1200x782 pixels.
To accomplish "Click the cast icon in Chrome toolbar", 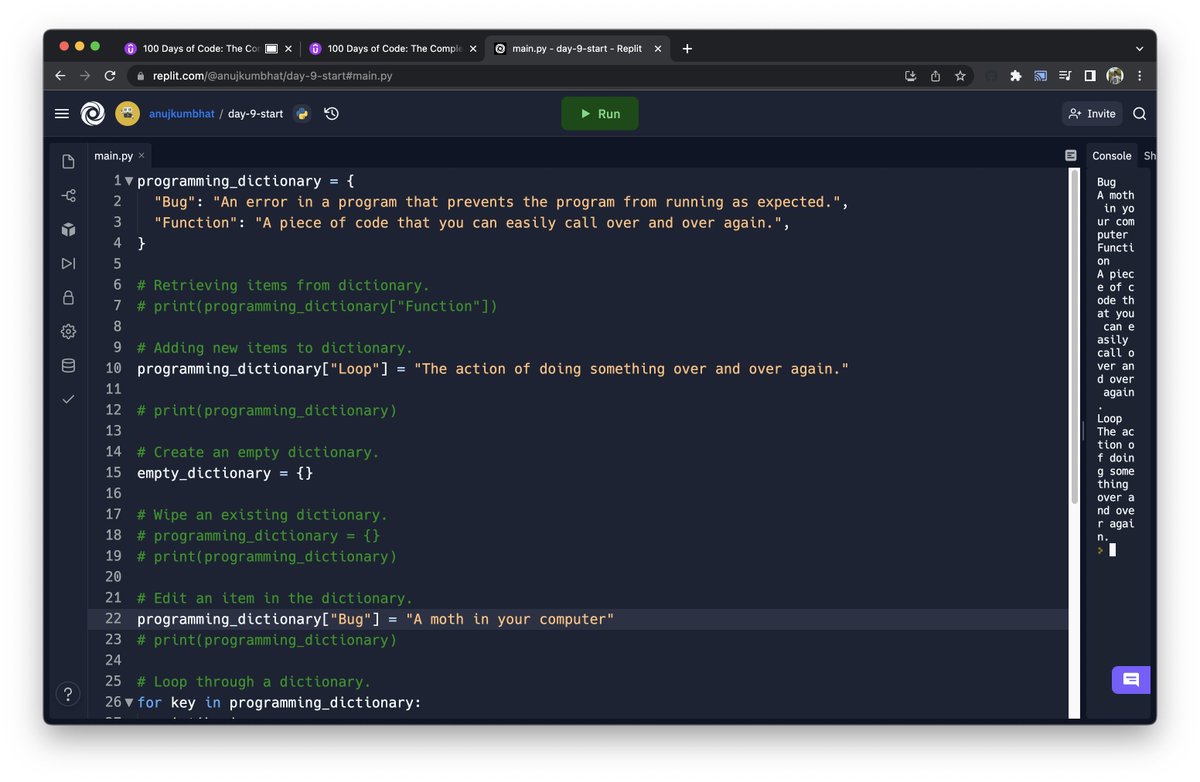I will pos(1040,76).
